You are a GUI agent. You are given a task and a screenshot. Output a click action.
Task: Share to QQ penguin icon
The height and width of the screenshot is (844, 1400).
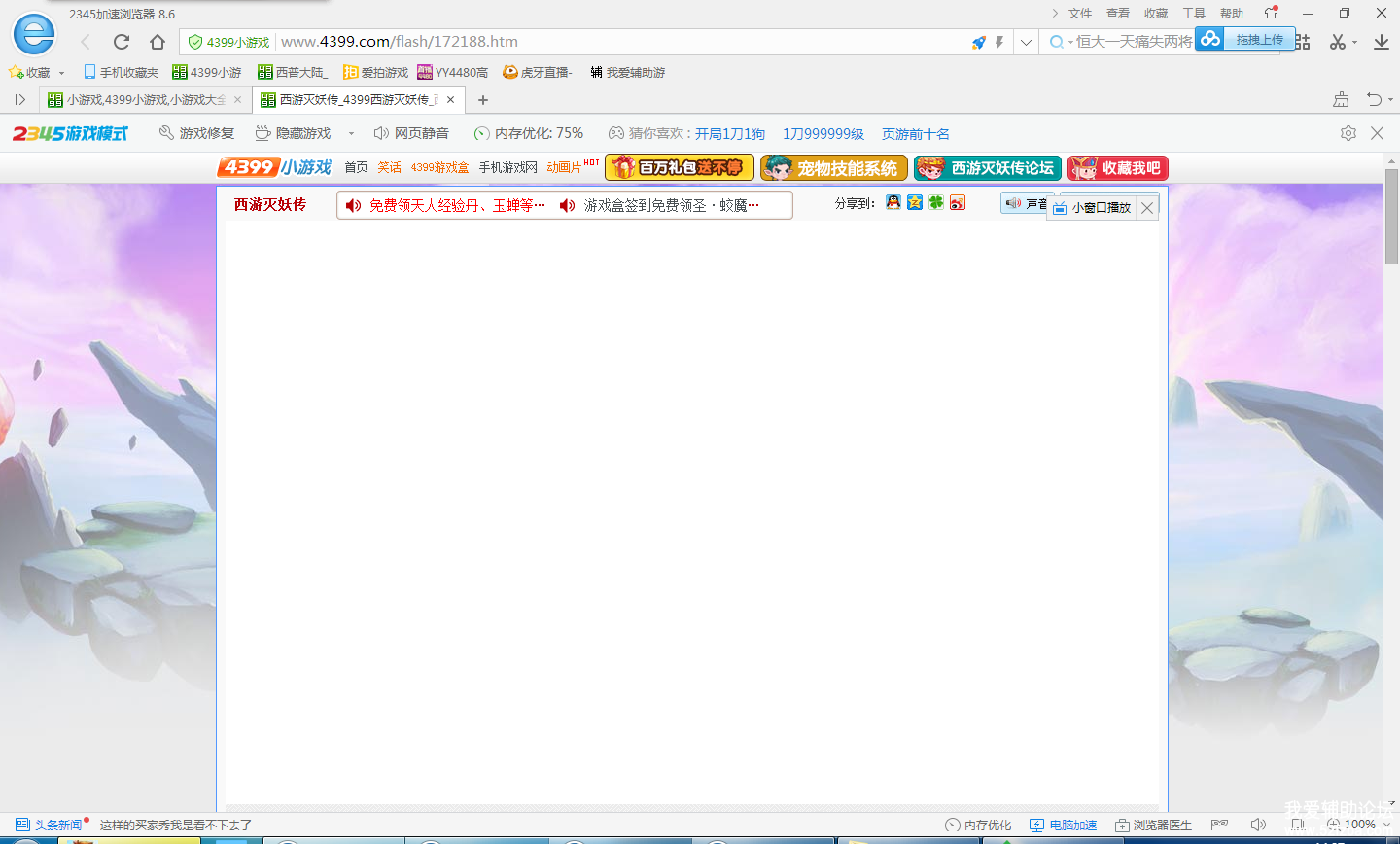[892, 202]
